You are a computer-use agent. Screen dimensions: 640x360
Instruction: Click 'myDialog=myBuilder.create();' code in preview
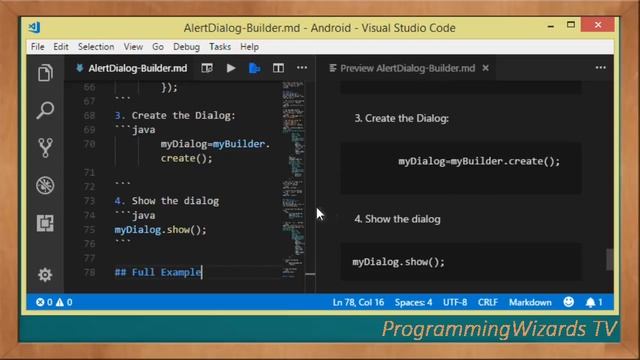pos(479,161)
